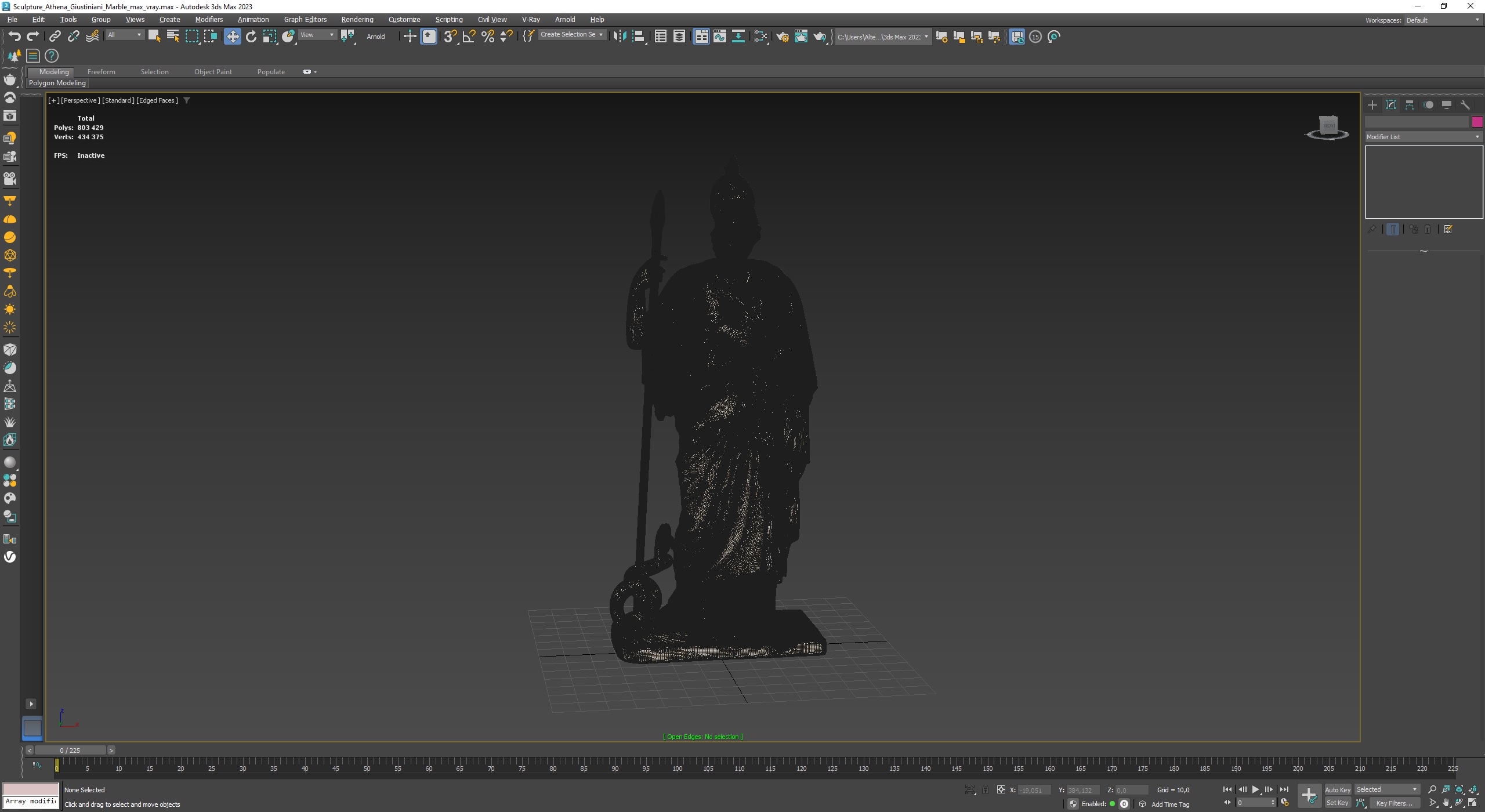The image size is (1485, 812).
Task: Open the Select by Name dialog
Action: (173, 37)
